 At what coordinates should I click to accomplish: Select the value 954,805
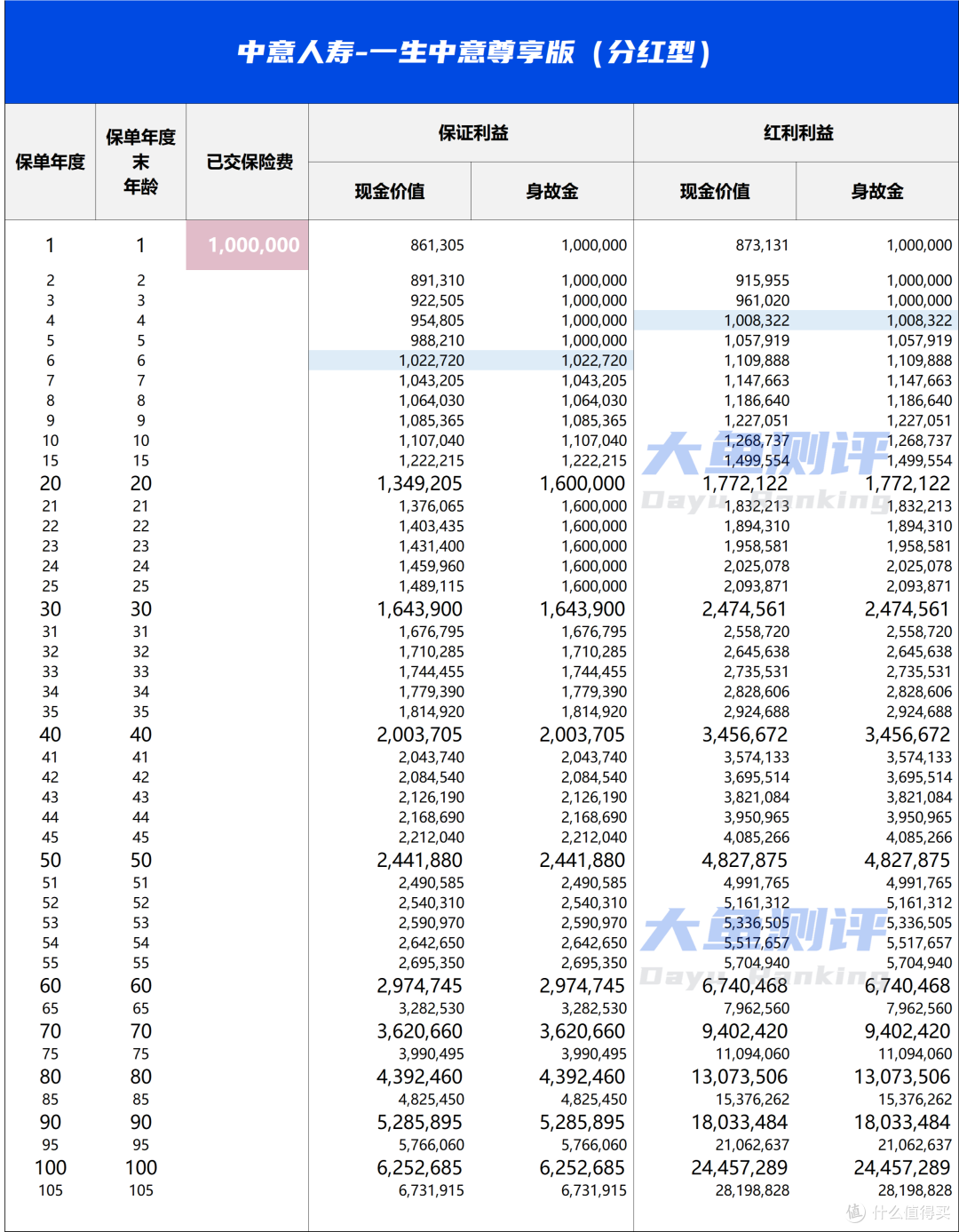point(437,321)
